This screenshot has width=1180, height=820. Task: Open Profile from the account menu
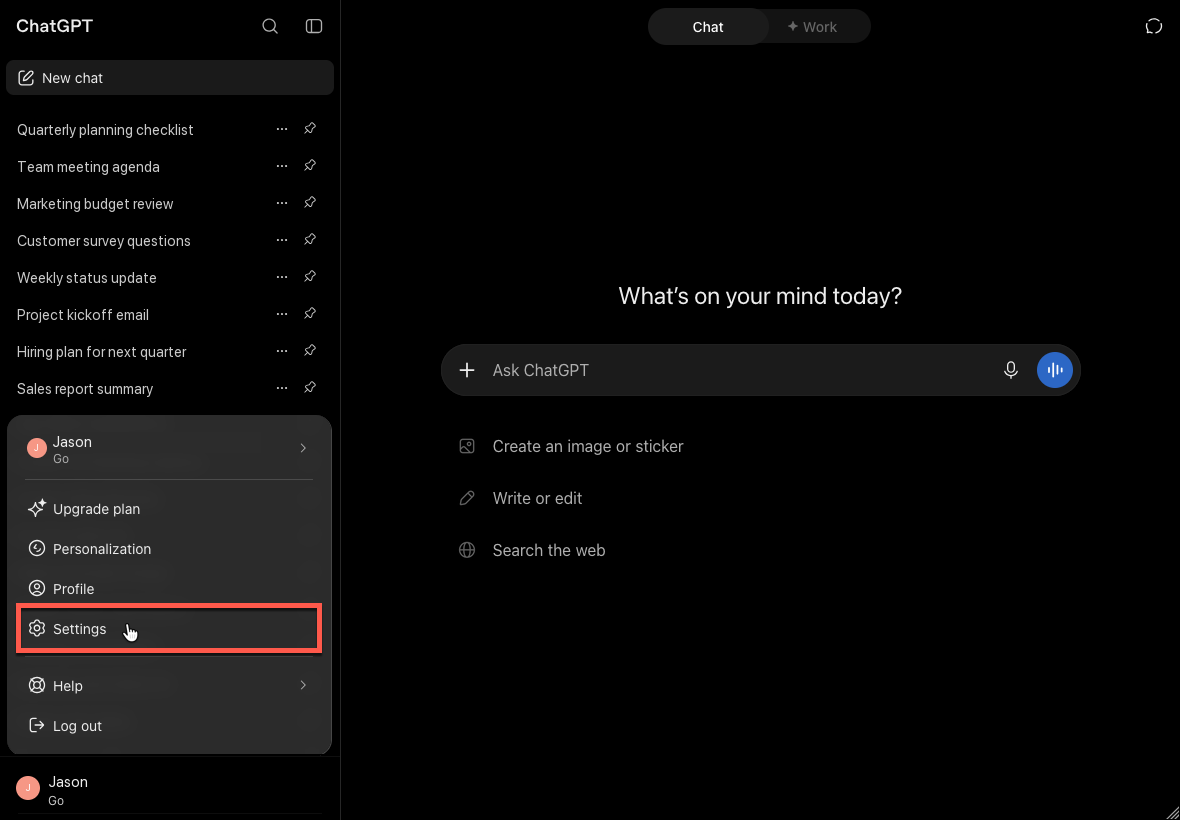click(x=169, y=588)
